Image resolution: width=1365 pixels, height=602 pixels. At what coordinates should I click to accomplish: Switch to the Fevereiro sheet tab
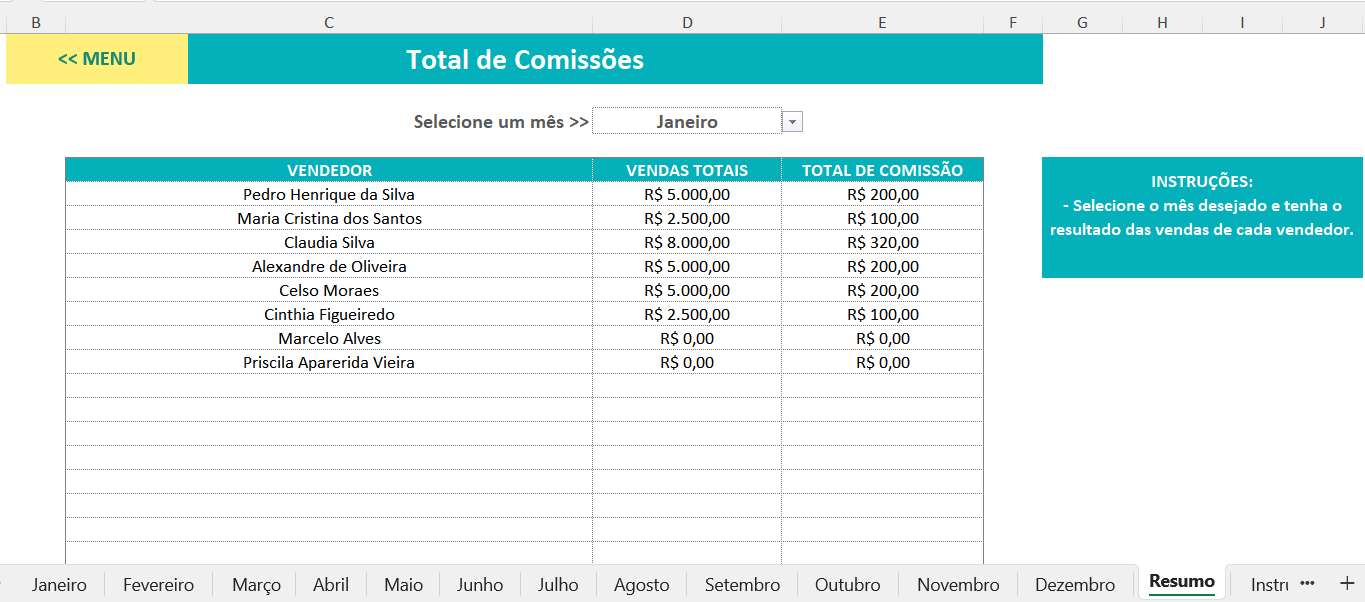[x=158, y=585]
